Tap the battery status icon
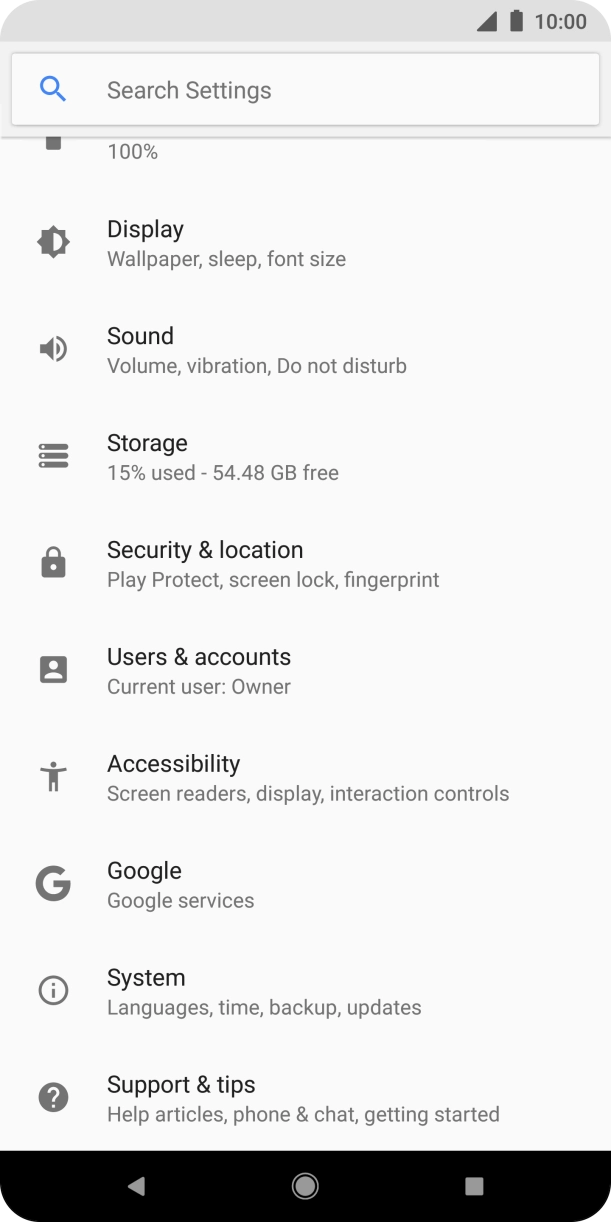611x1222 pixels. click(x=516, y=21)
